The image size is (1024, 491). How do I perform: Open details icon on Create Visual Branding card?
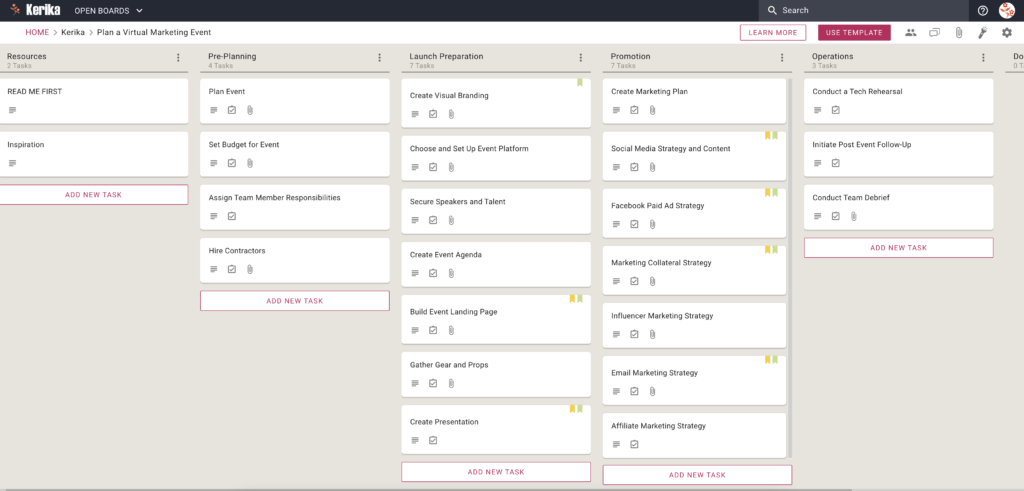click(415, 114)
